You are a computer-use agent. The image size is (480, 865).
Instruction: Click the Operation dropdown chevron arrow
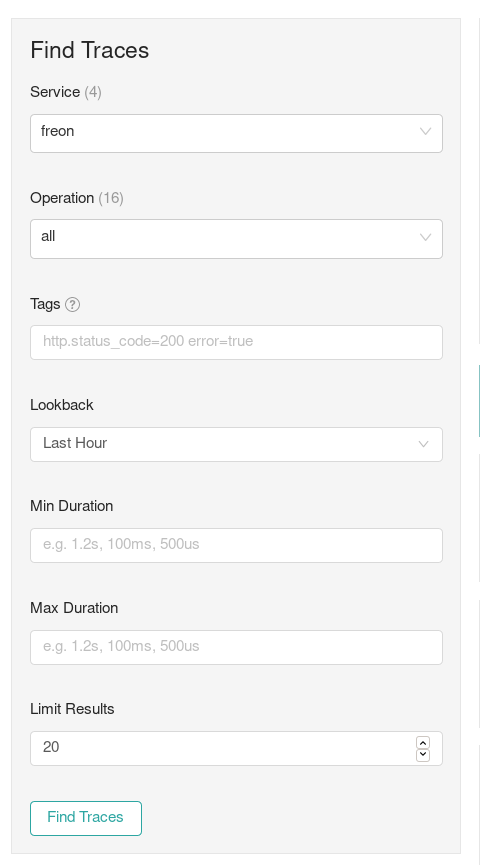coord(425,237)
